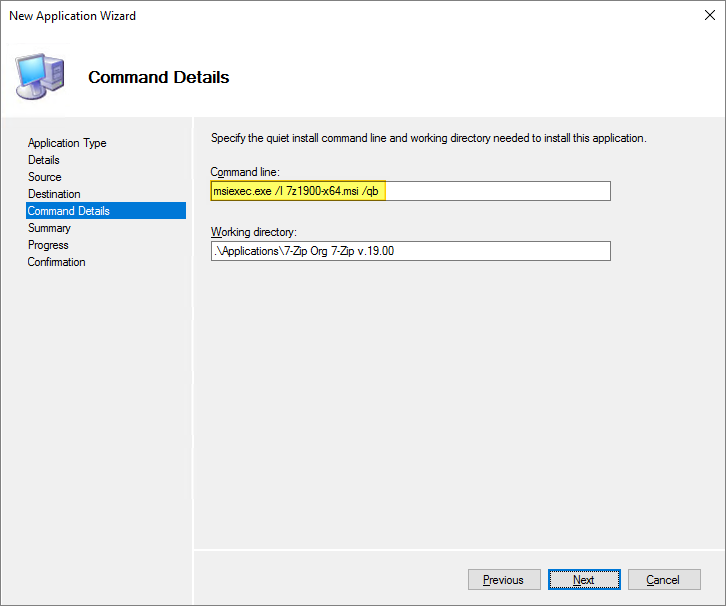Select the Application Type step in sidebar
The width and height of the screenshot is (726, 606).
point(67,143)
